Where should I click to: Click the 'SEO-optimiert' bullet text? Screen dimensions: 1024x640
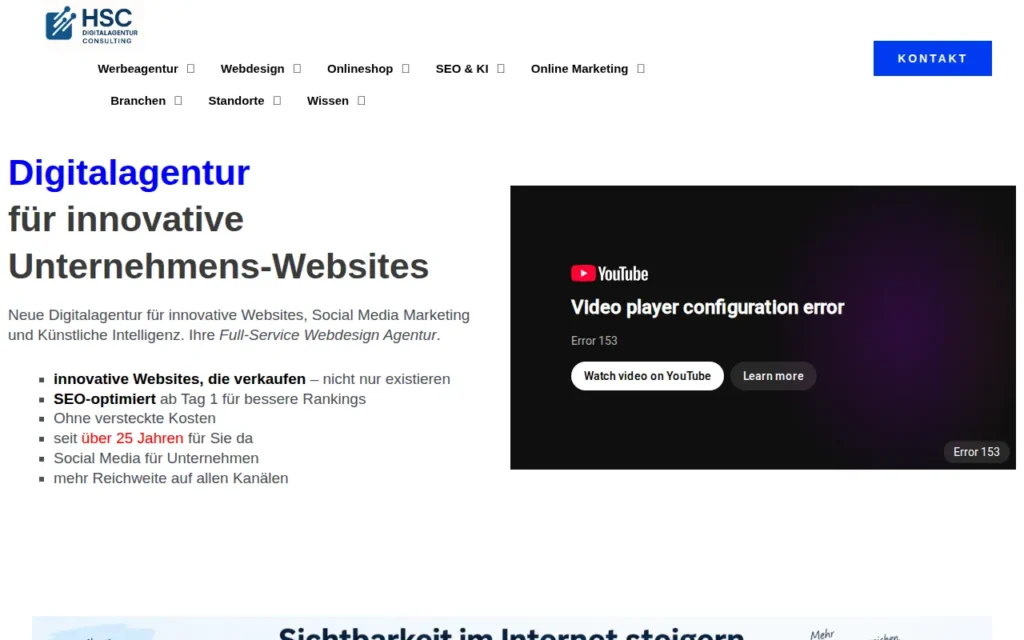104,399
